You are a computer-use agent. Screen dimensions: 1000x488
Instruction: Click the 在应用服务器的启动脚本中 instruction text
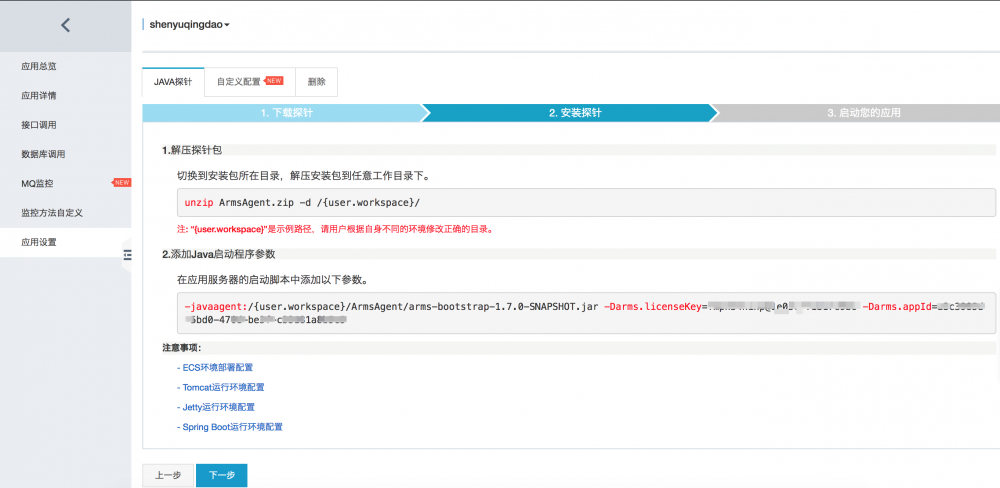273,279
